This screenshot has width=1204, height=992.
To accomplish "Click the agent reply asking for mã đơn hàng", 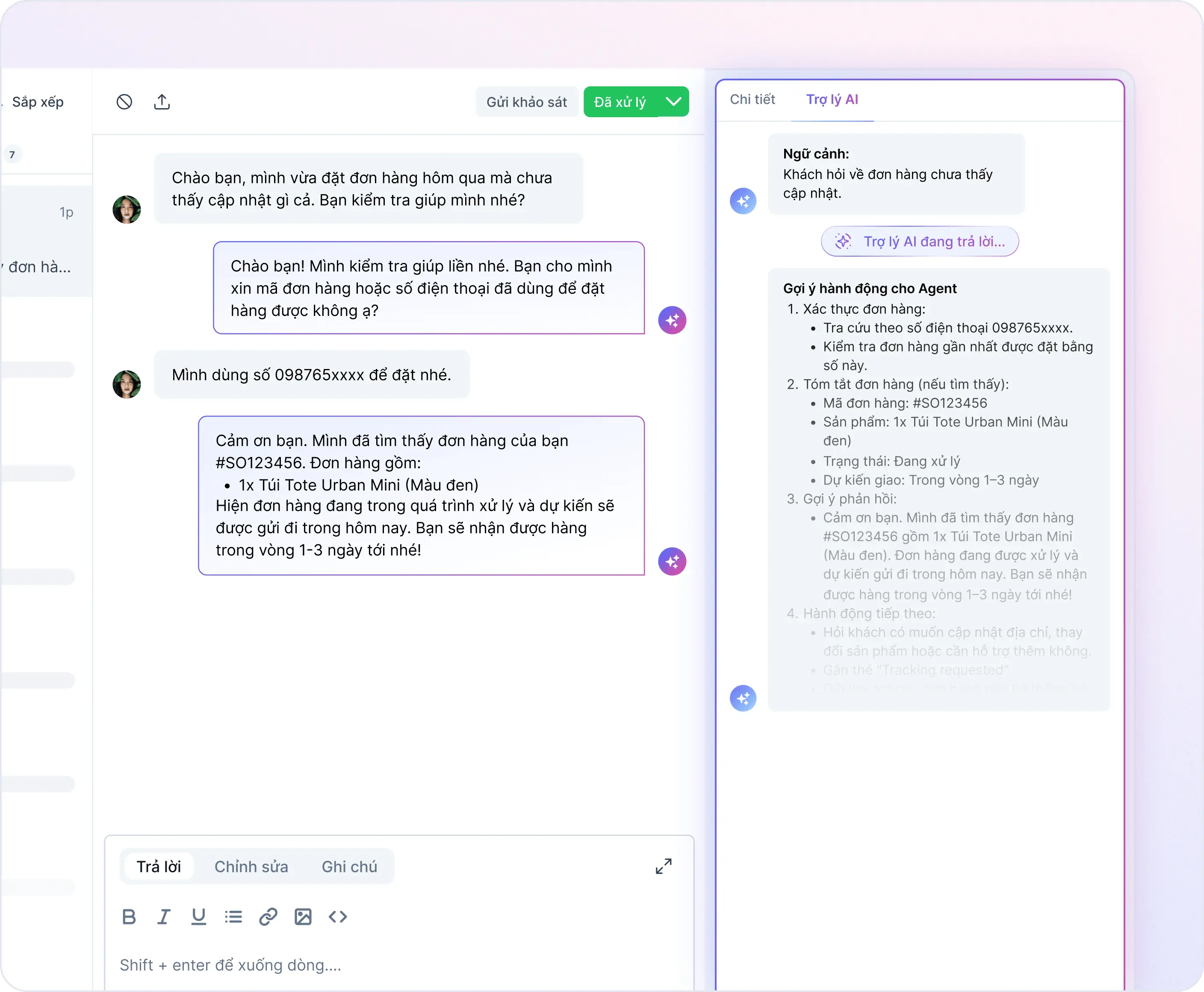I will [x=428, y=288].
